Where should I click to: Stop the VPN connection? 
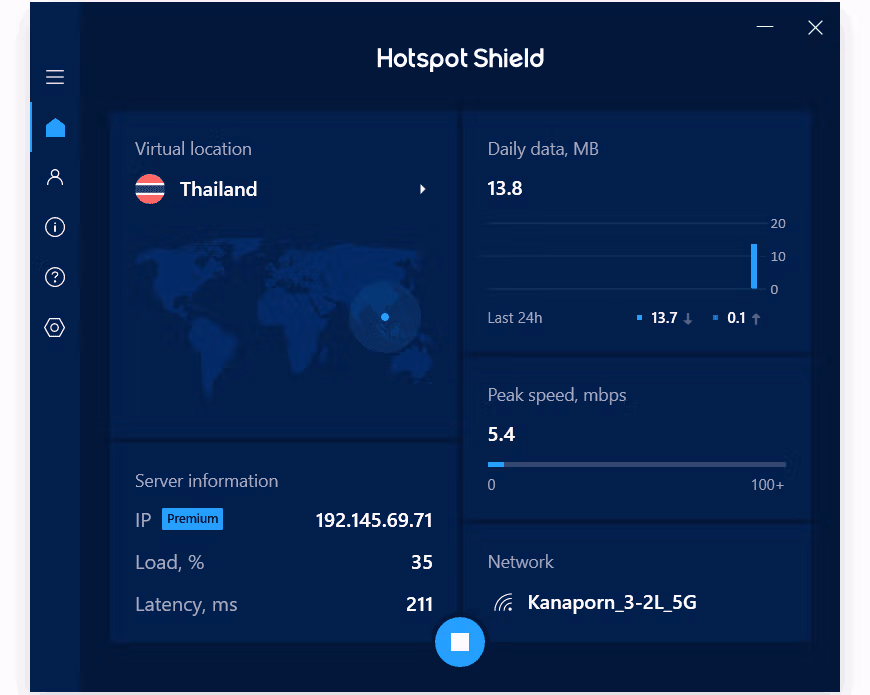click(459, 642)
